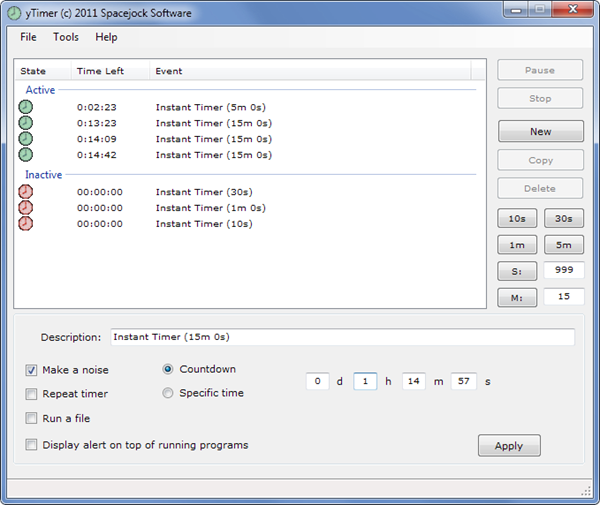Click the 0:14:09 time left value
The width and height of the screenshot is (600, 505).
coord(96,139)
